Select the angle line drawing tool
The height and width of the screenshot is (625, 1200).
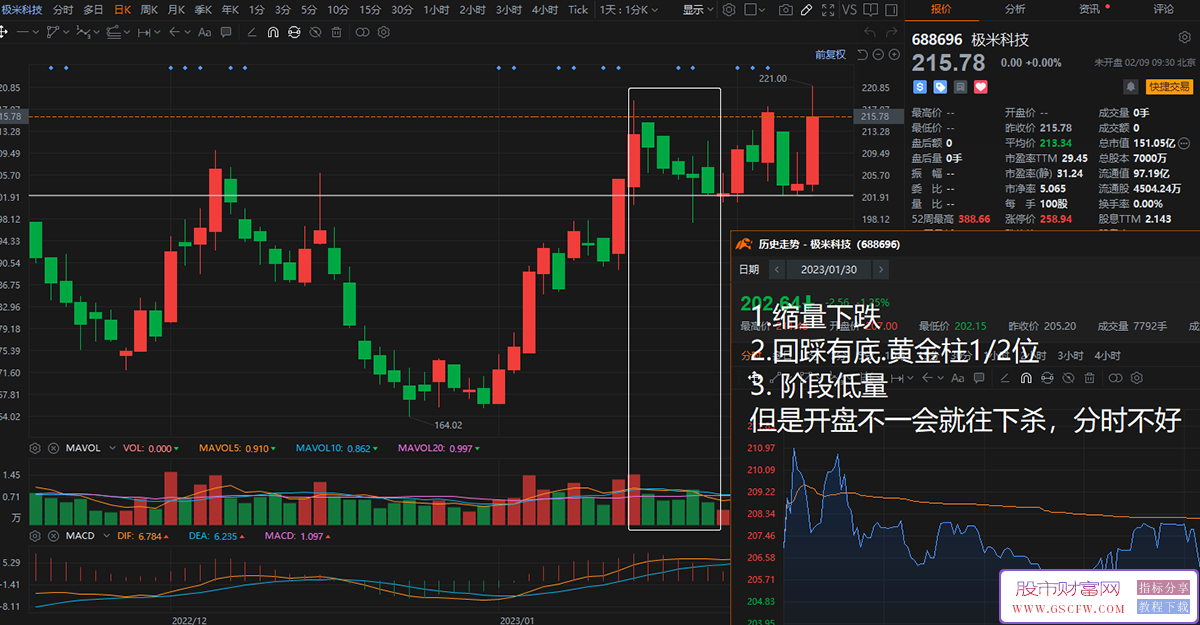pos(252,32)
